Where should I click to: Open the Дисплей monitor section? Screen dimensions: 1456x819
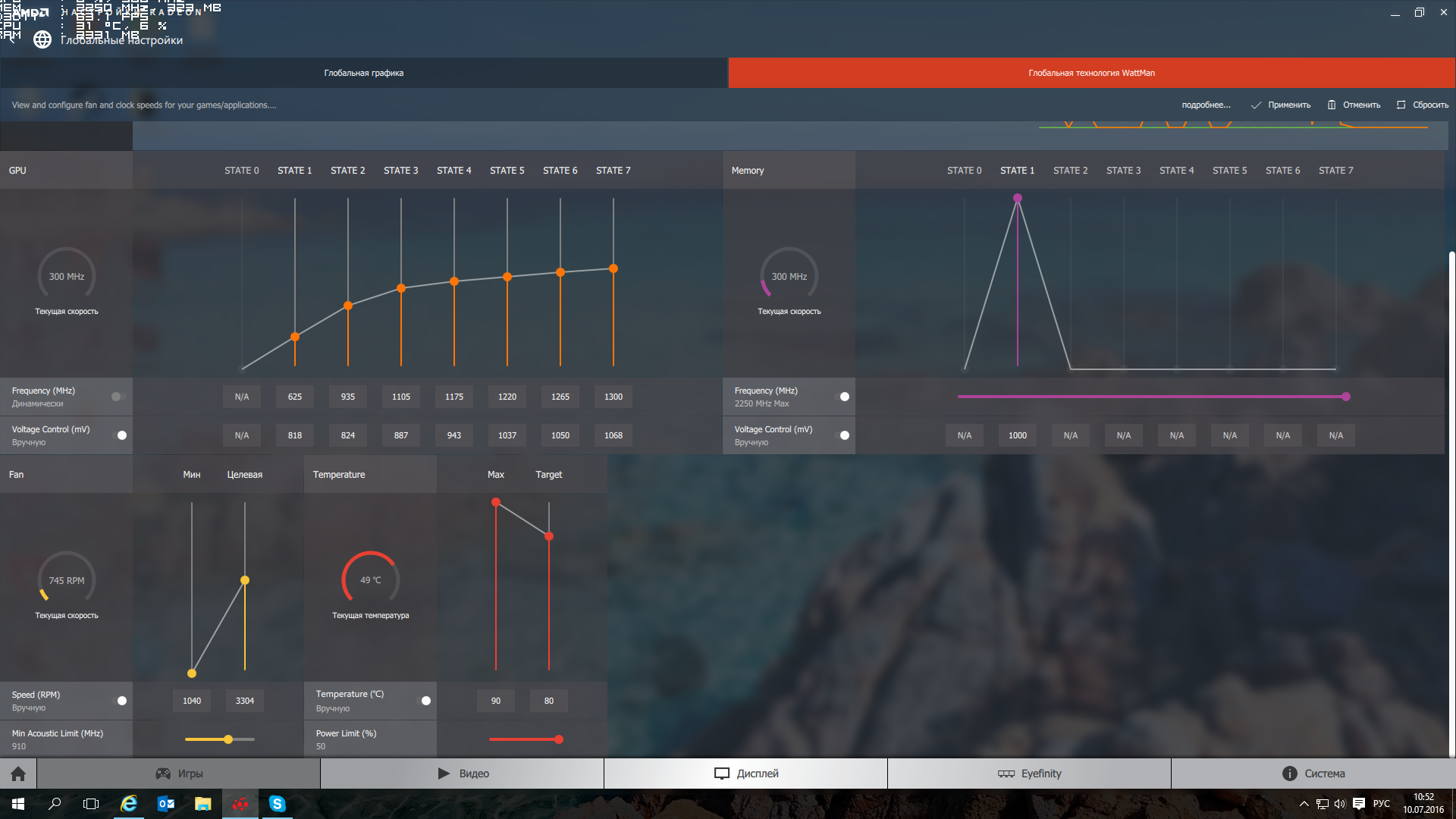tap(746, 773)
